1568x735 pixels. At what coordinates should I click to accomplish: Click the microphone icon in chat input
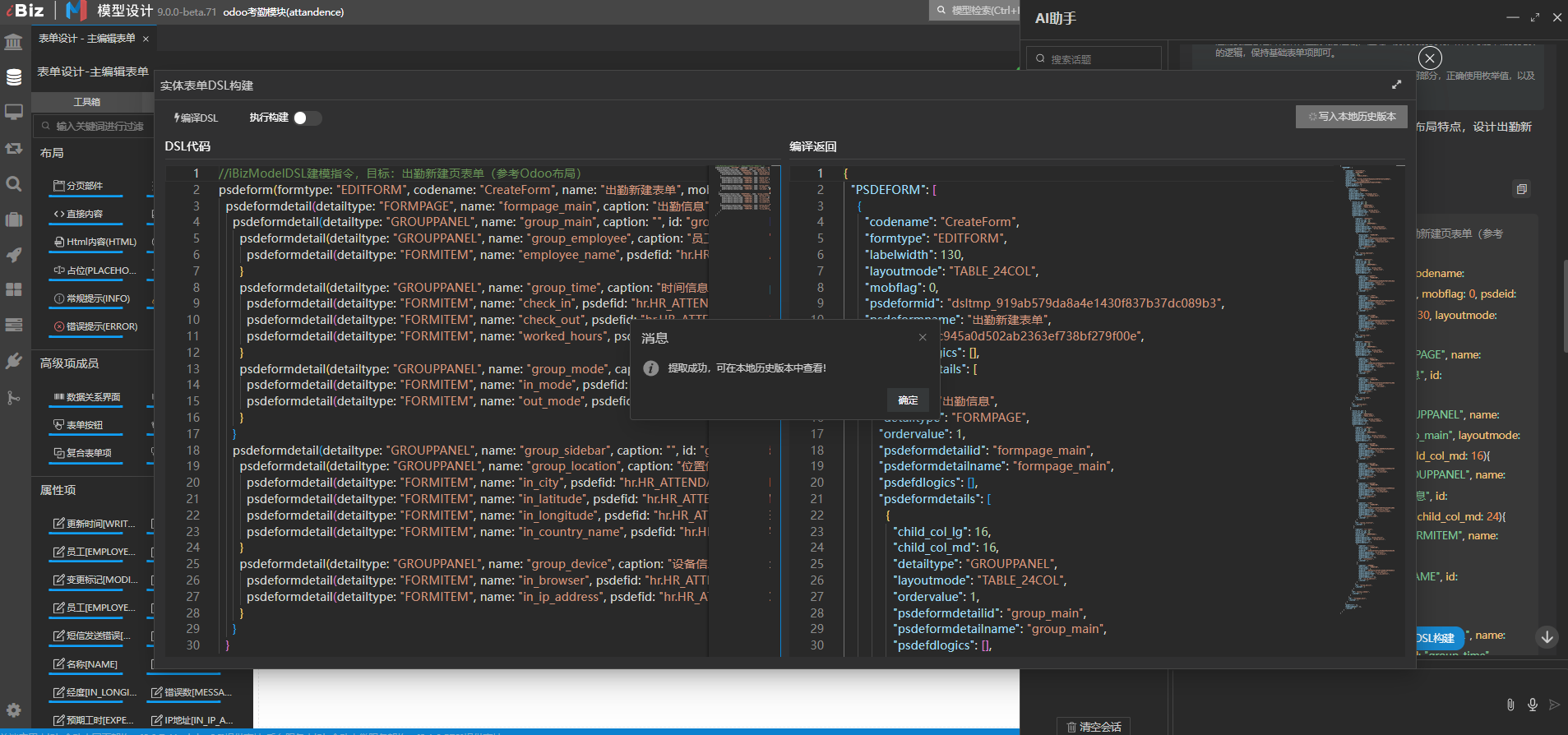pyautogui.click(x=1533, y=705)
